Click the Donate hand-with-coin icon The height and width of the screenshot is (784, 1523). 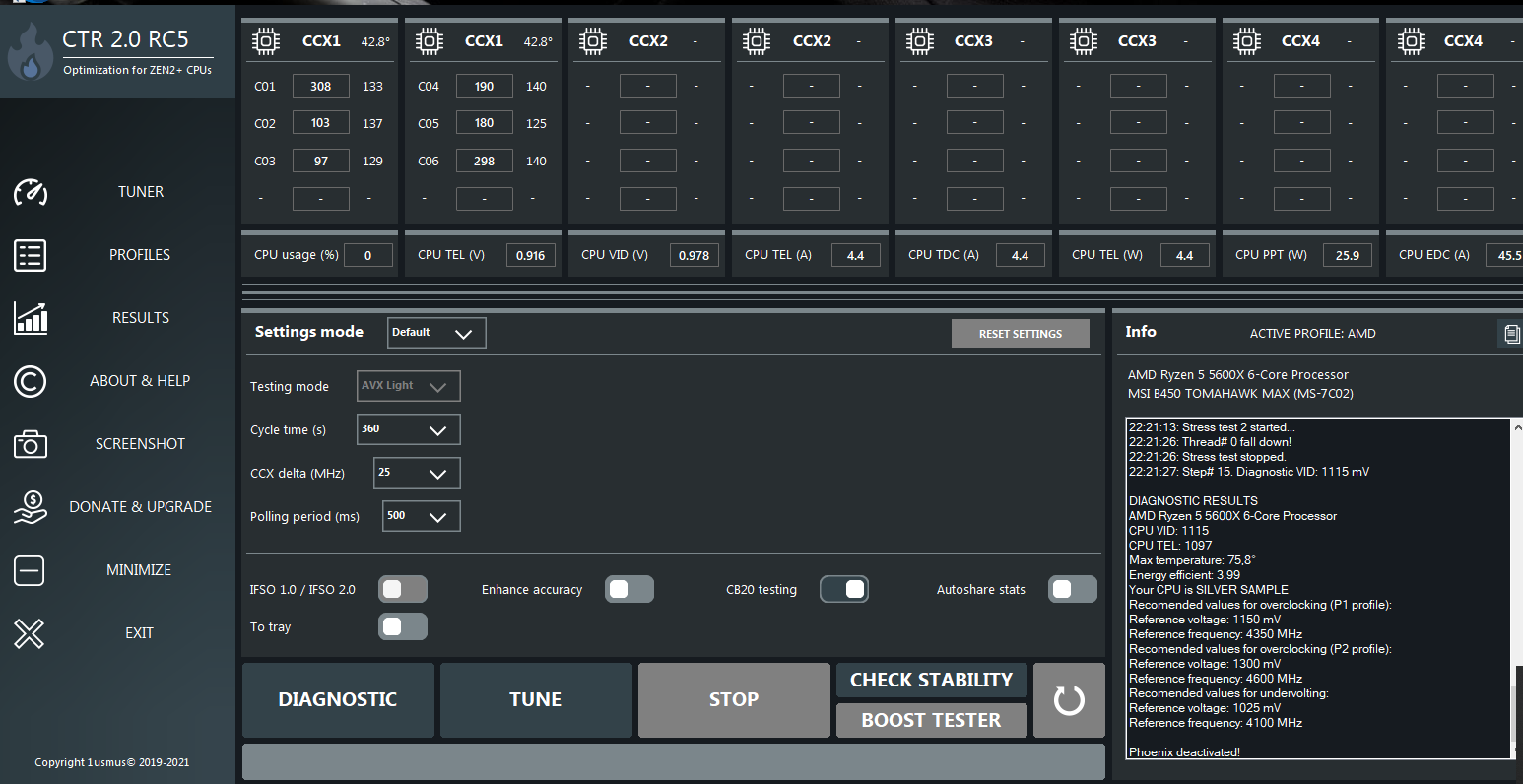tap(31, 507)
